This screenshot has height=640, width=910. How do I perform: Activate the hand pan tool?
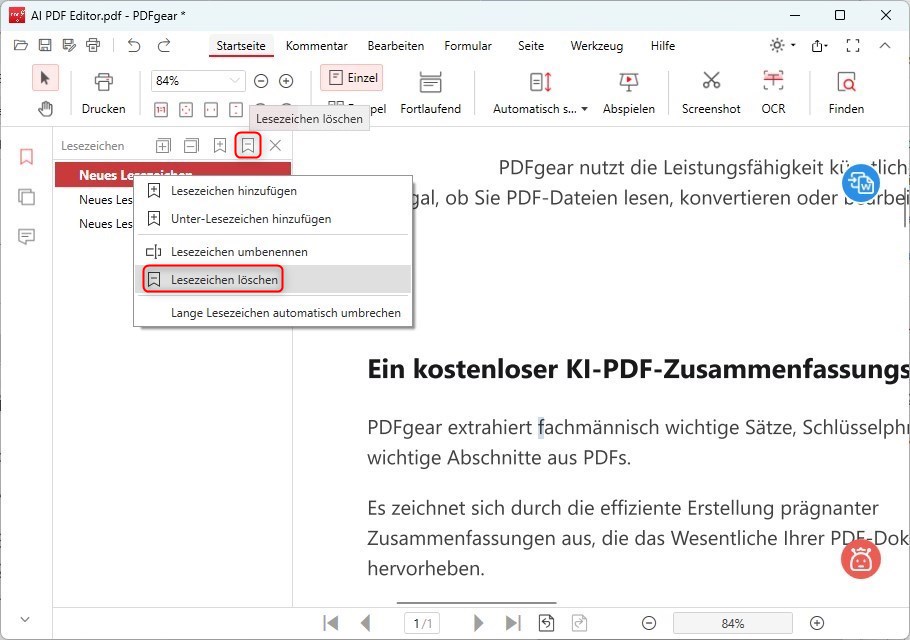point(45,109)
